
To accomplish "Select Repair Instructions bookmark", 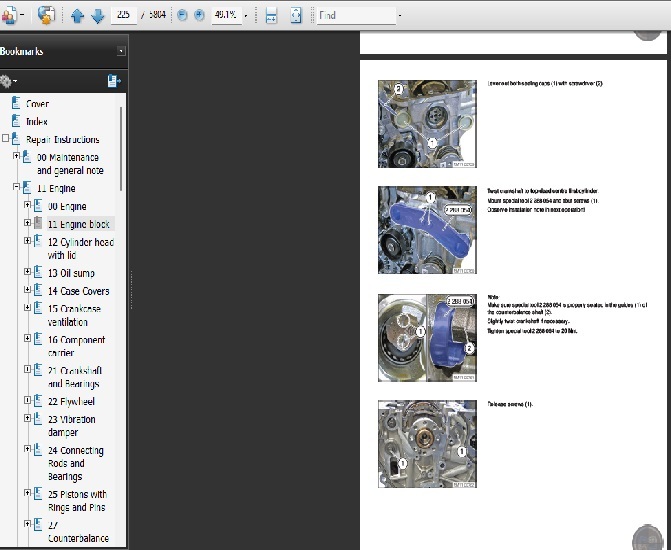I will [x=62, y=140].
